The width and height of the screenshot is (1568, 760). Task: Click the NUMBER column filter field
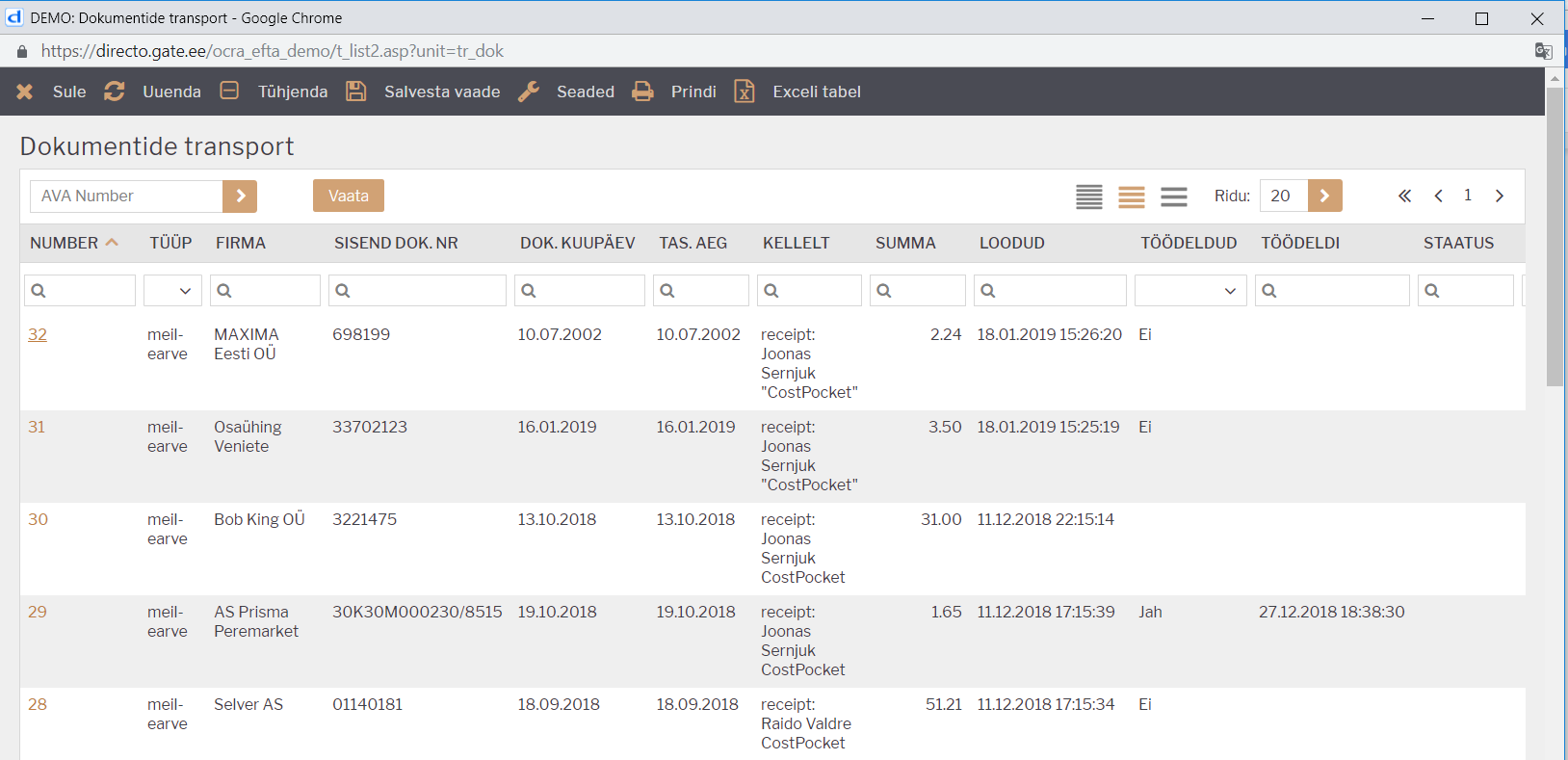point(80,290)
